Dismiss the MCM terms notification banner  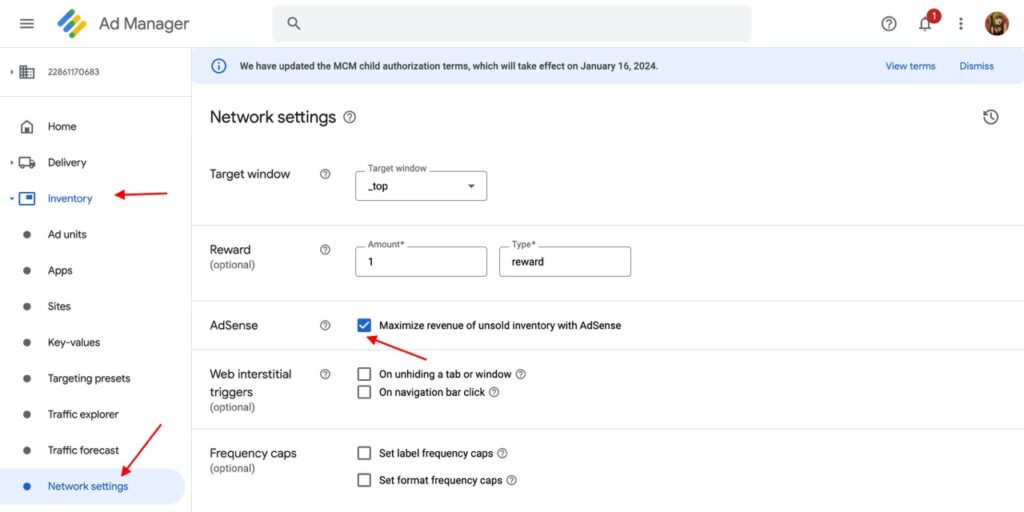(x=976, y=66)
